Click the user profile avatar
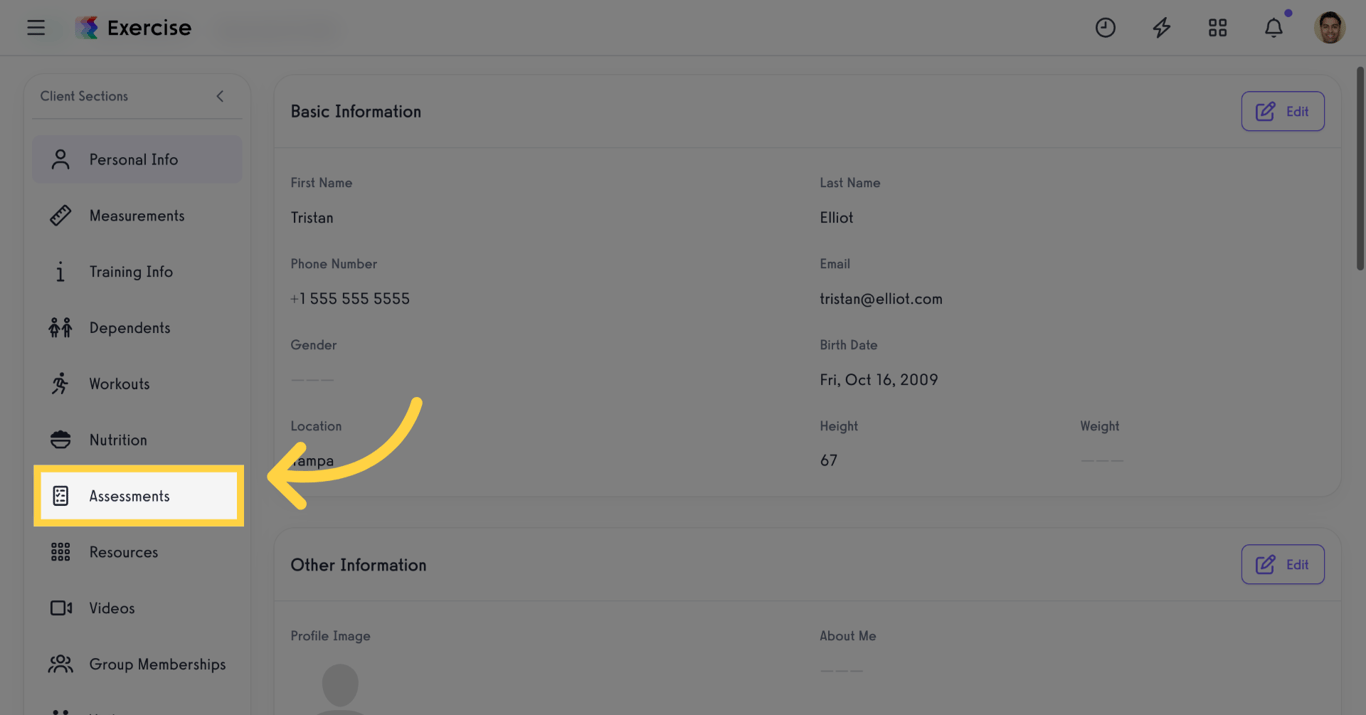1366x715 pixels. point(1329,28)
